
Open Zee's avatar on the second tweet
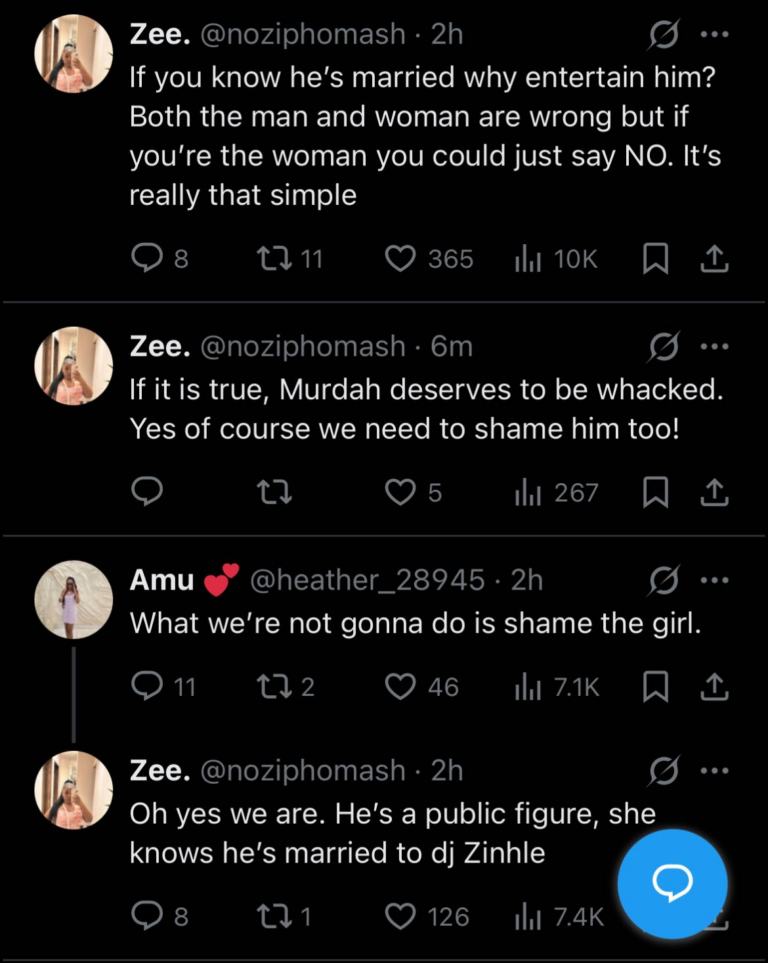point(73,365)
